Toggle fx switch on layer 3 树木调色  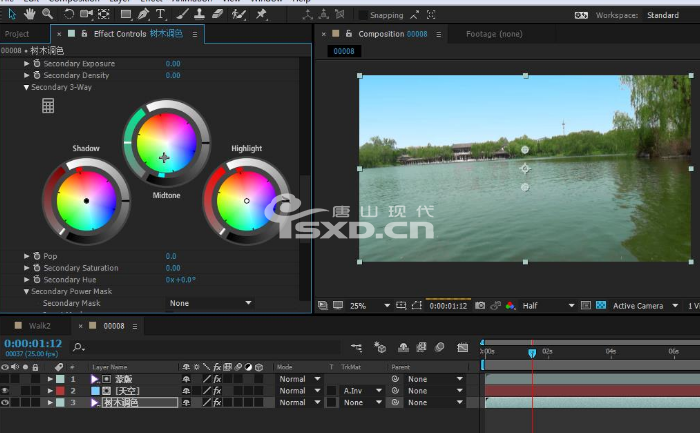pos(217,402)
